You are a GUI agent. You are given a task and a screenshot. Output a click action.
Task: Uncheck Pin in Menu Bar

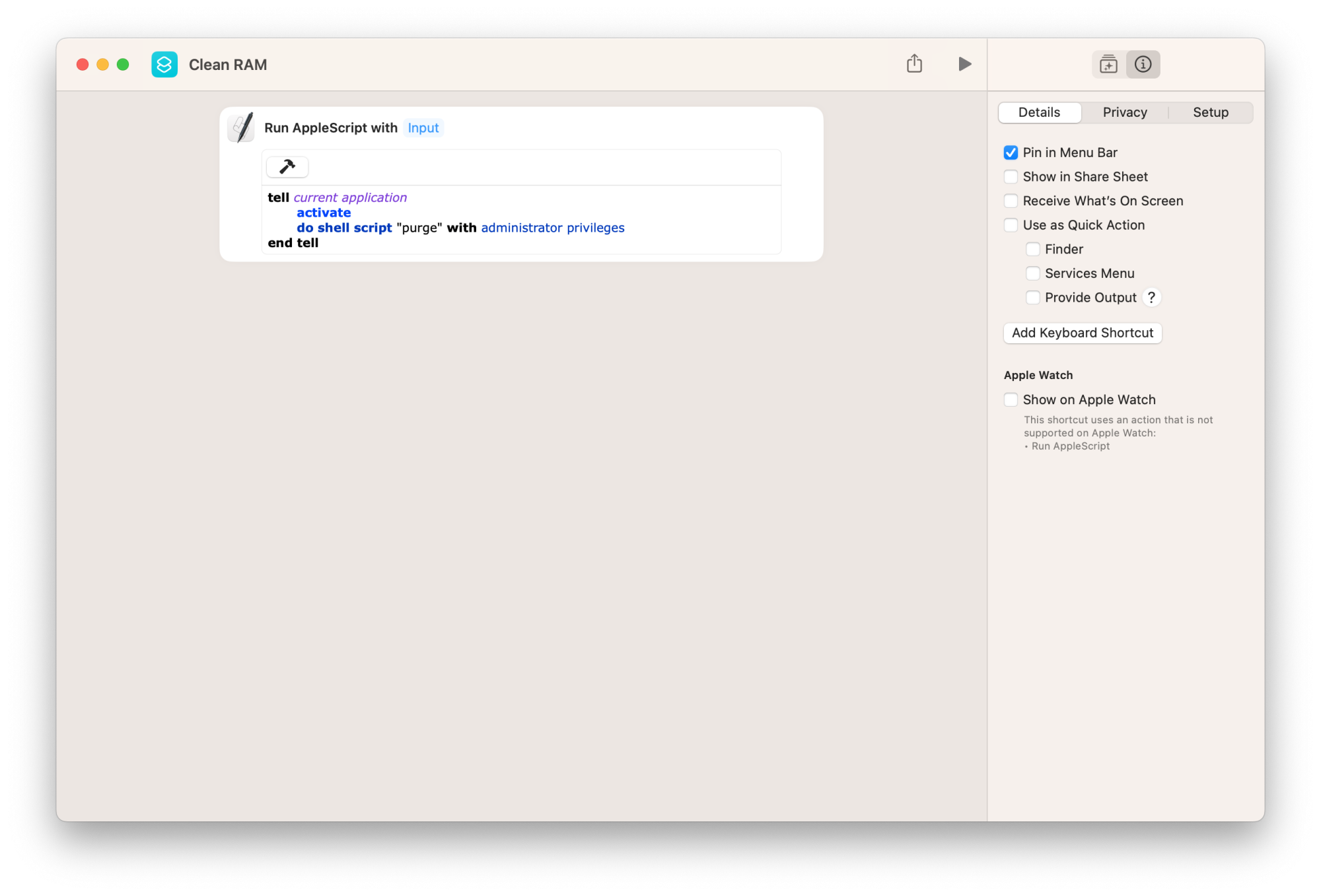tap(1011, 153)
